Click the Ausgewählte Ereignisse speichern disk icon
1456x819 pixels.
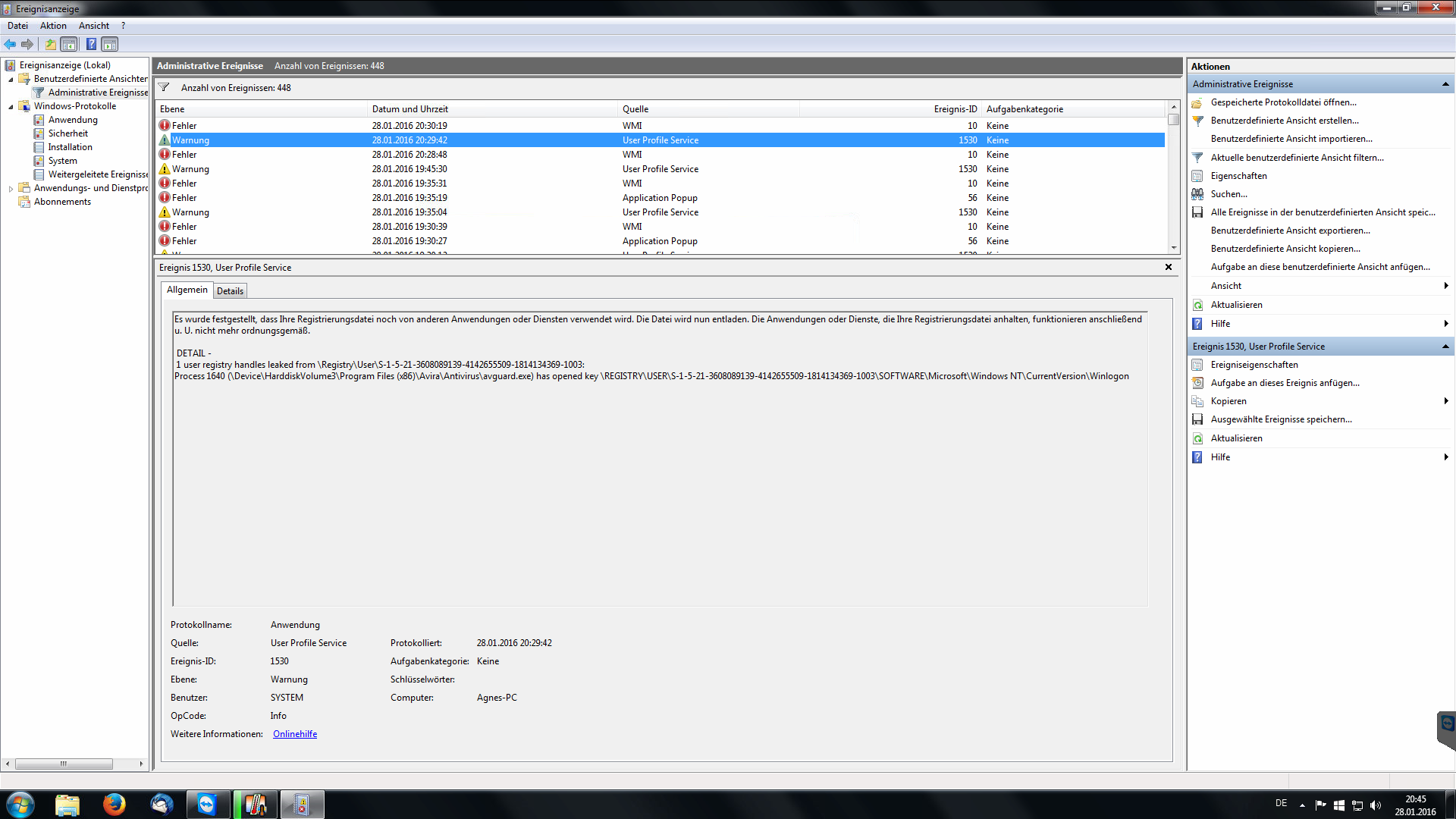point(1197,419)
